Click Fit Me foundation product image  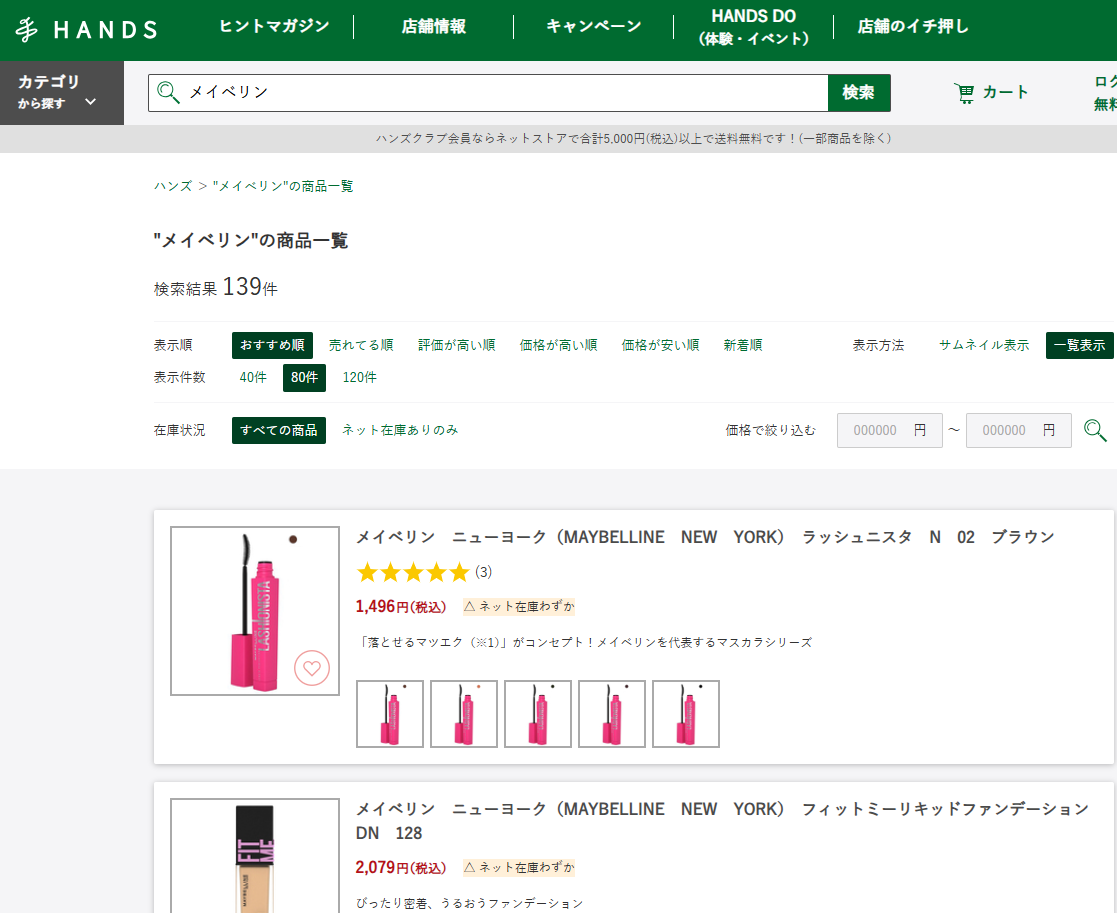tap(255, 856)
